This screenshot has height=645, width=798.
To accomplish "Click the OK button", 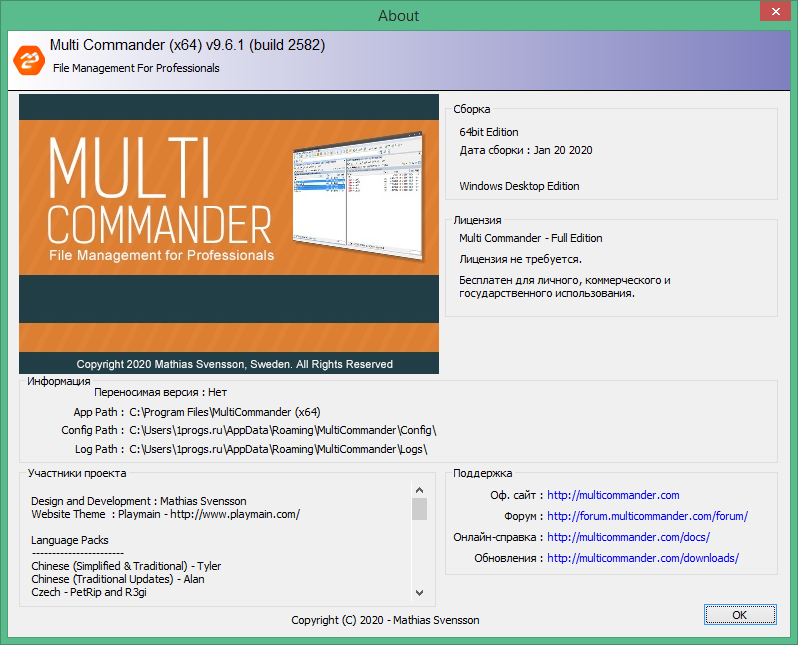I will [740, 614].
